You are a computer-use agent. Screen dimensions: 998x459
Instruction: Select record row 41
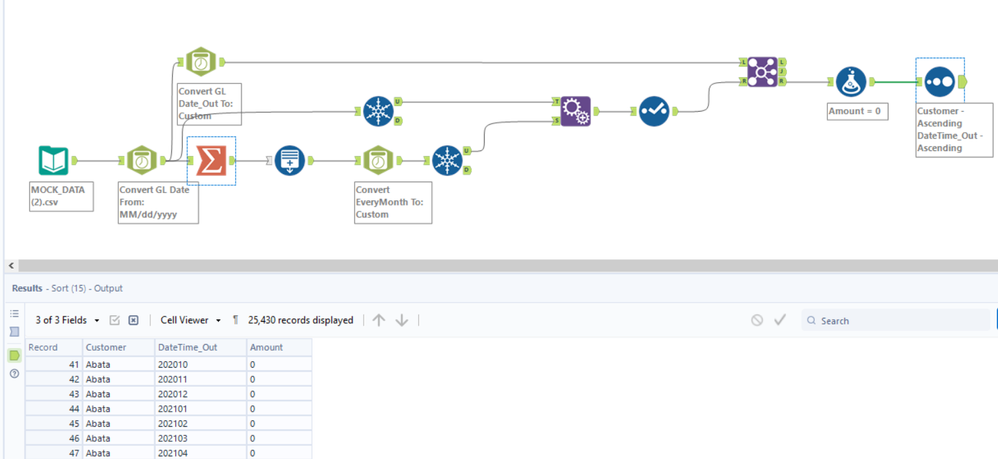pos(53,364)
